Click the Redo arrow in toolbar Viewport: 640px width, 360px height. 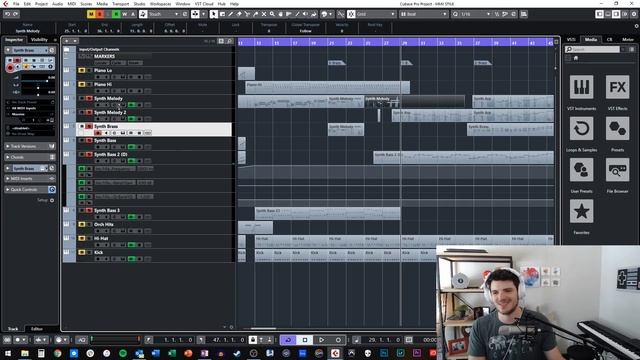point(16,14)
